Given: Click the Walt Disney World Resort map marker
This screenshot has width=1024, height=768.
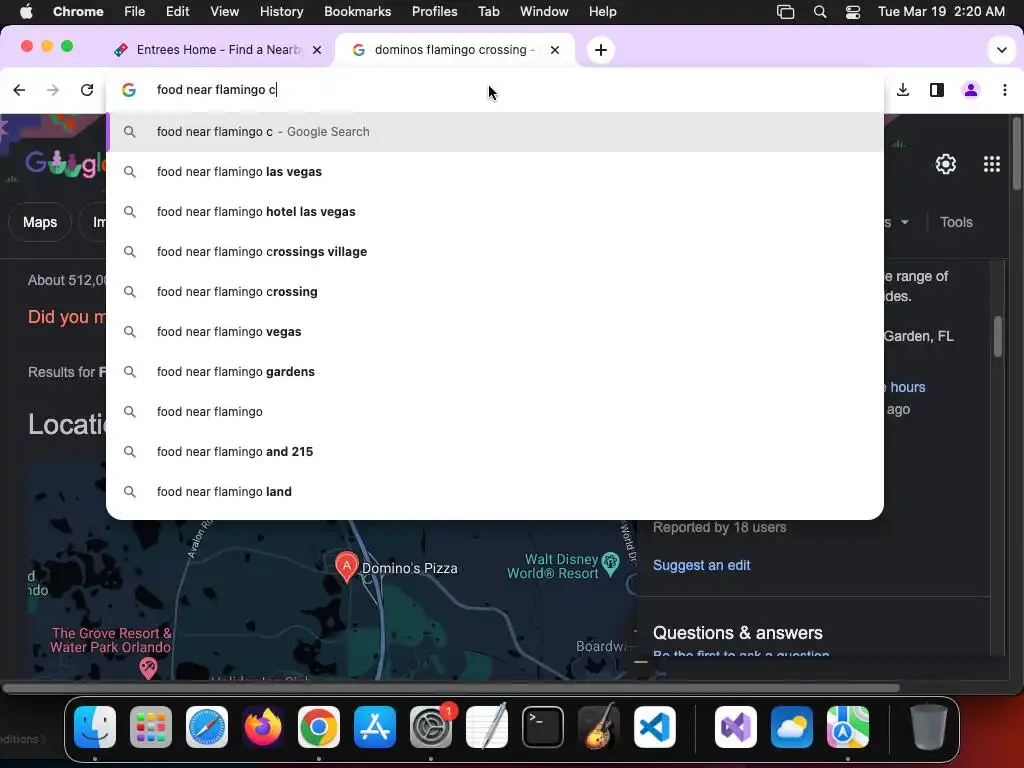Looking at the screenshot, I should click(610, 564).
